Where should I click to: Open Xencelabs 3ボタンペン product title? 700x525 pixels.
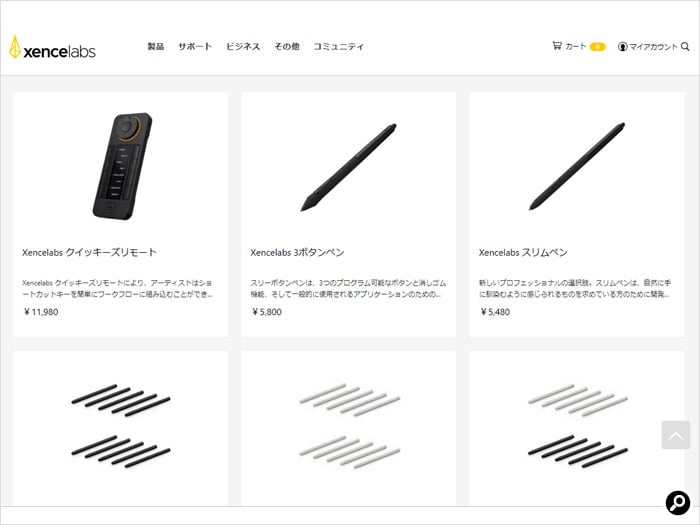(297, 252)
